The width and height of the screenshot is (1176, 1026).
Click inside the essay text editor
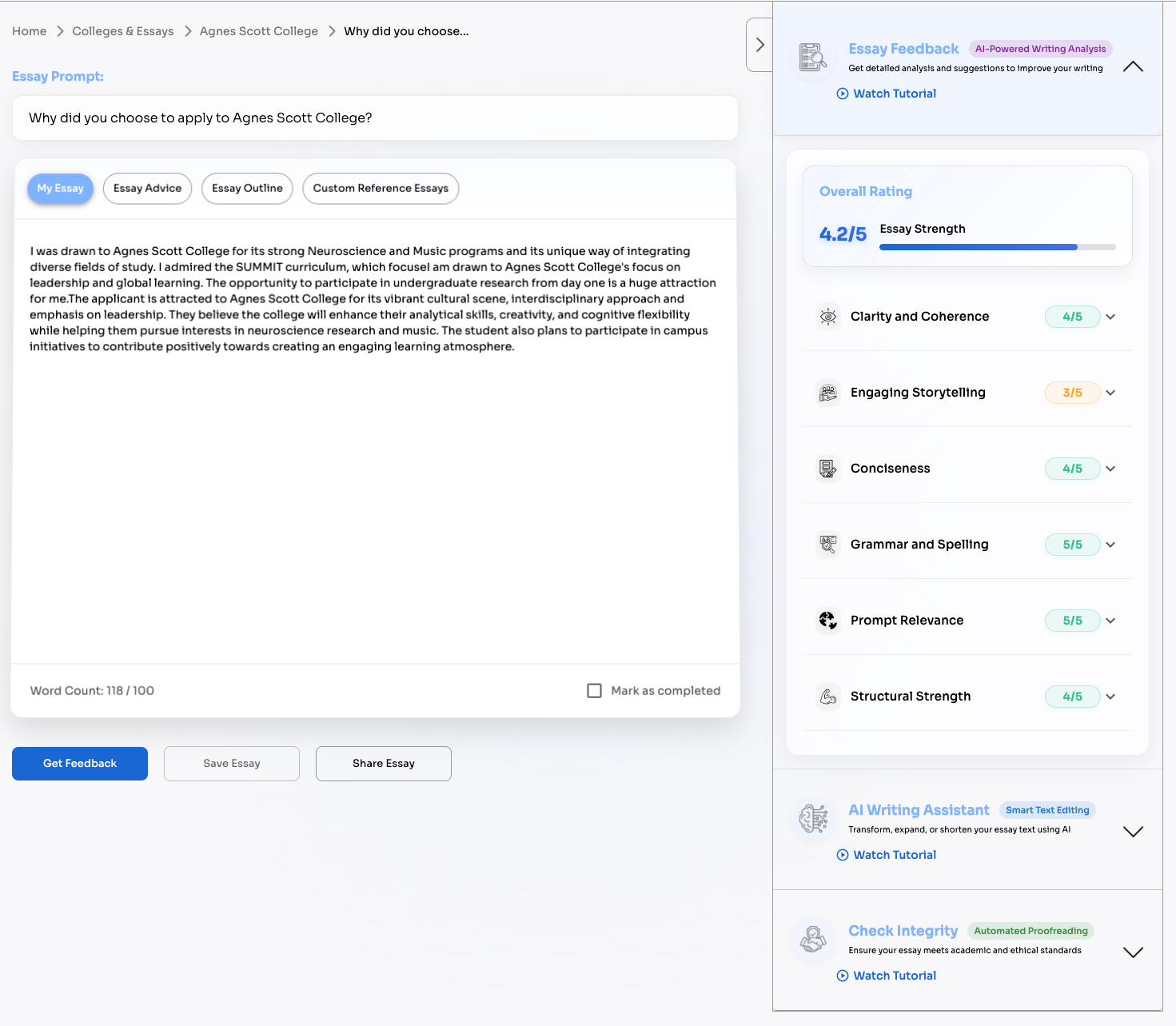374,480
